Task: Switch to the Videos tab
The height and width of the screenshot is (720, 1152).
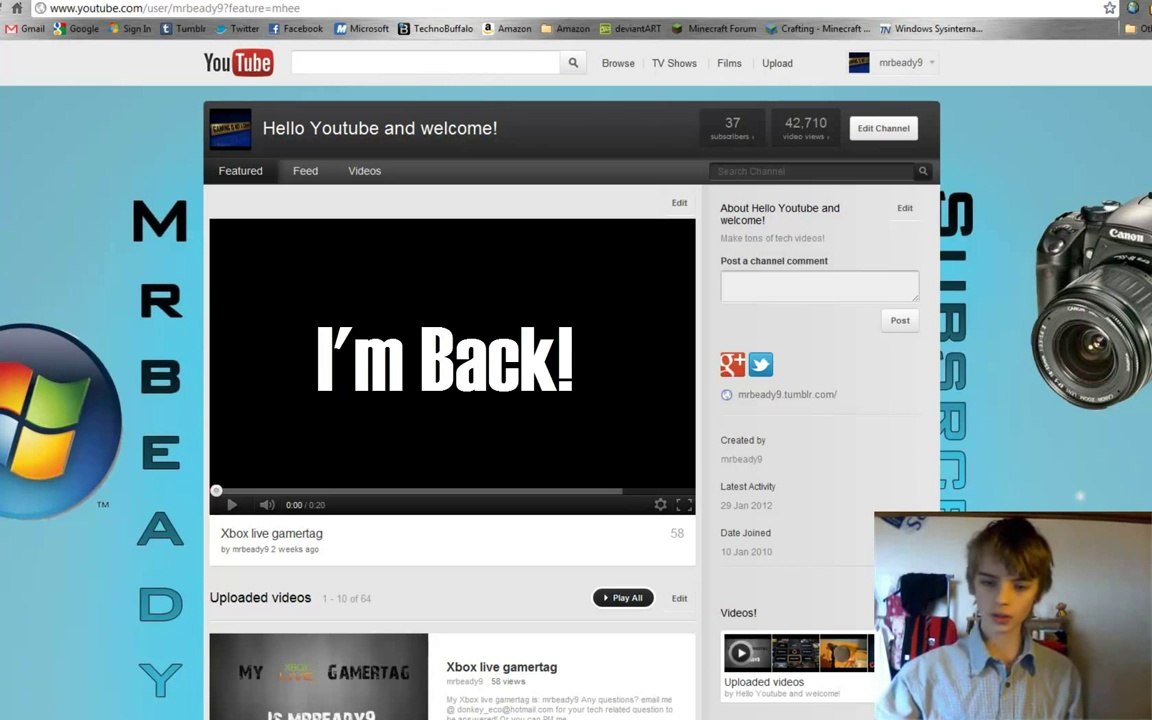Action: 364,170
